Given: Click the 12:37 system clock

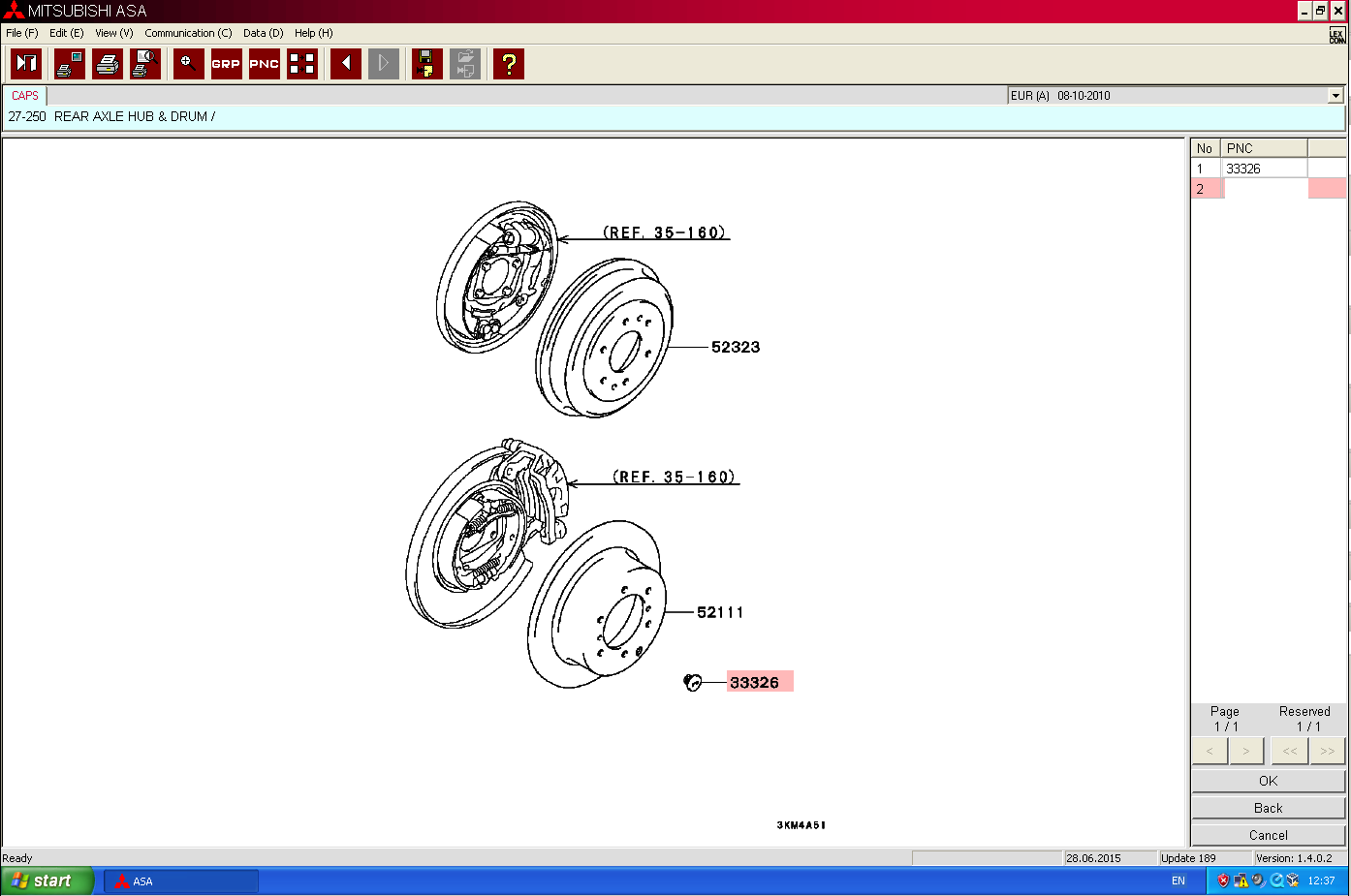Looking at the screenshot, I should 1321,881.
